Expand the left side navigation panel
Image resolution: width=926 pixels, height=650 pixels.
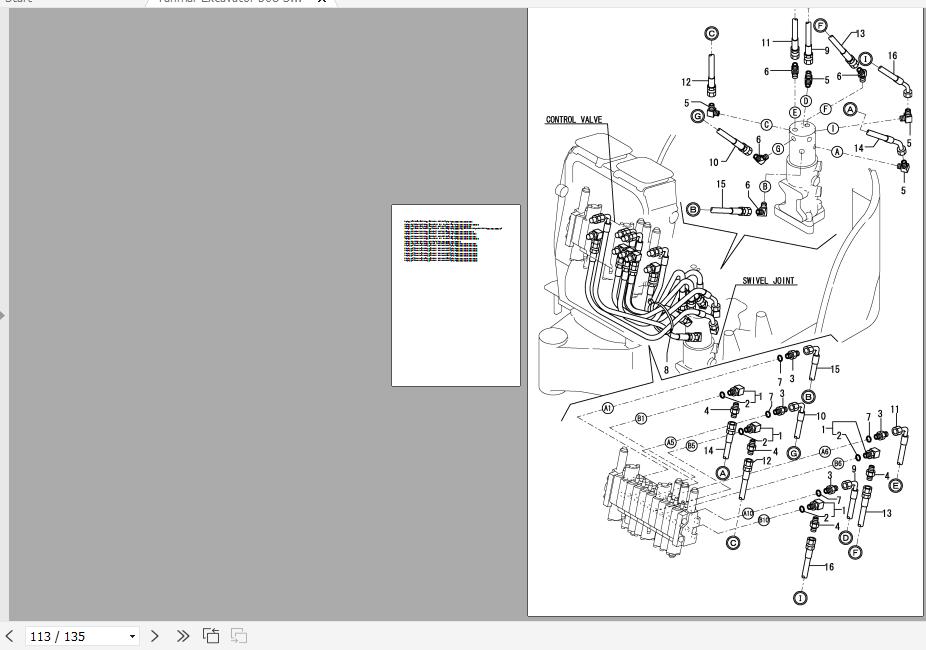click(3, 316)
